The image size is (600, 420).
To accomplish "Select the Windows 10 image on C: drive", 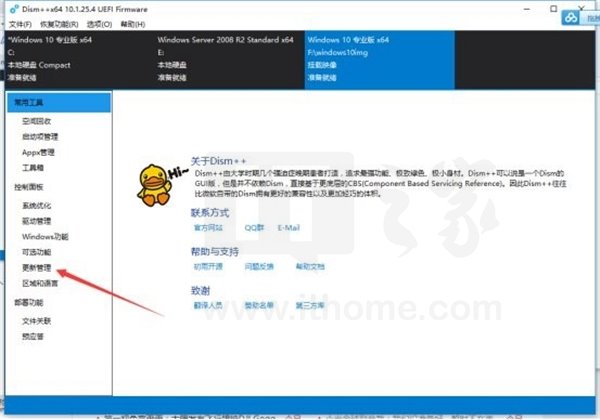I will [80, 60].
